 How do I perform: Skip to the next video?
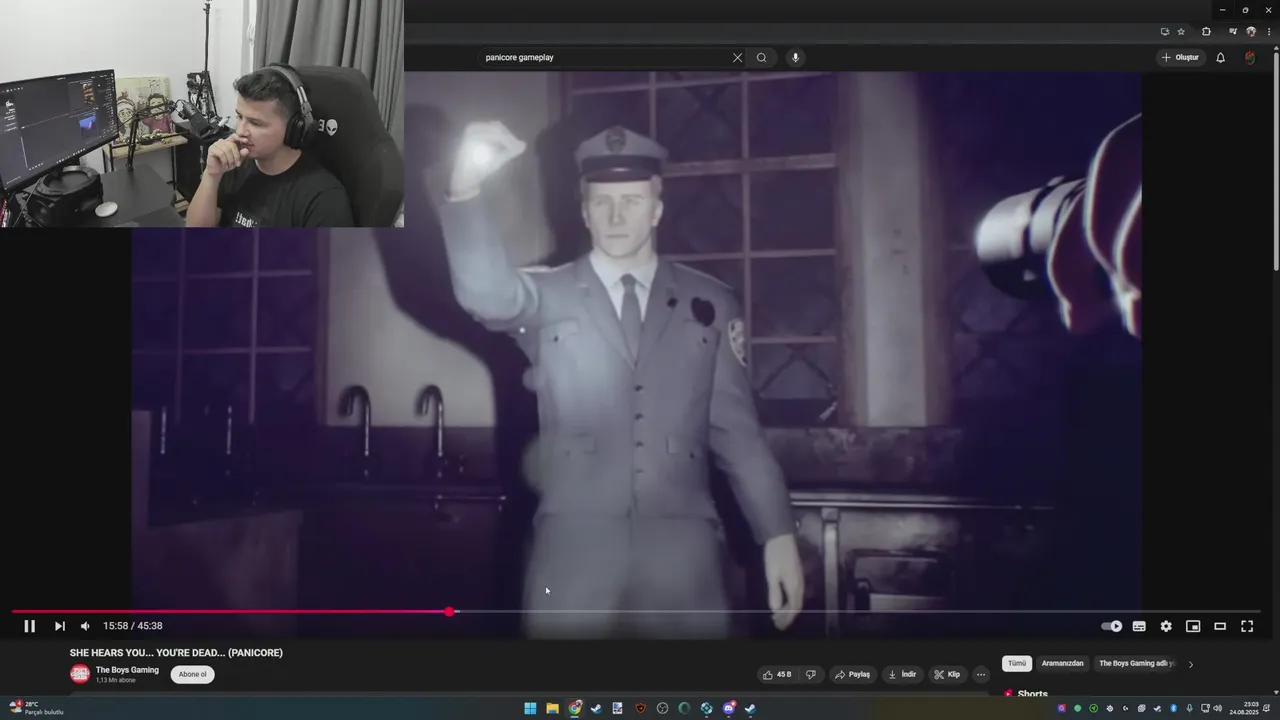point(60,626)
